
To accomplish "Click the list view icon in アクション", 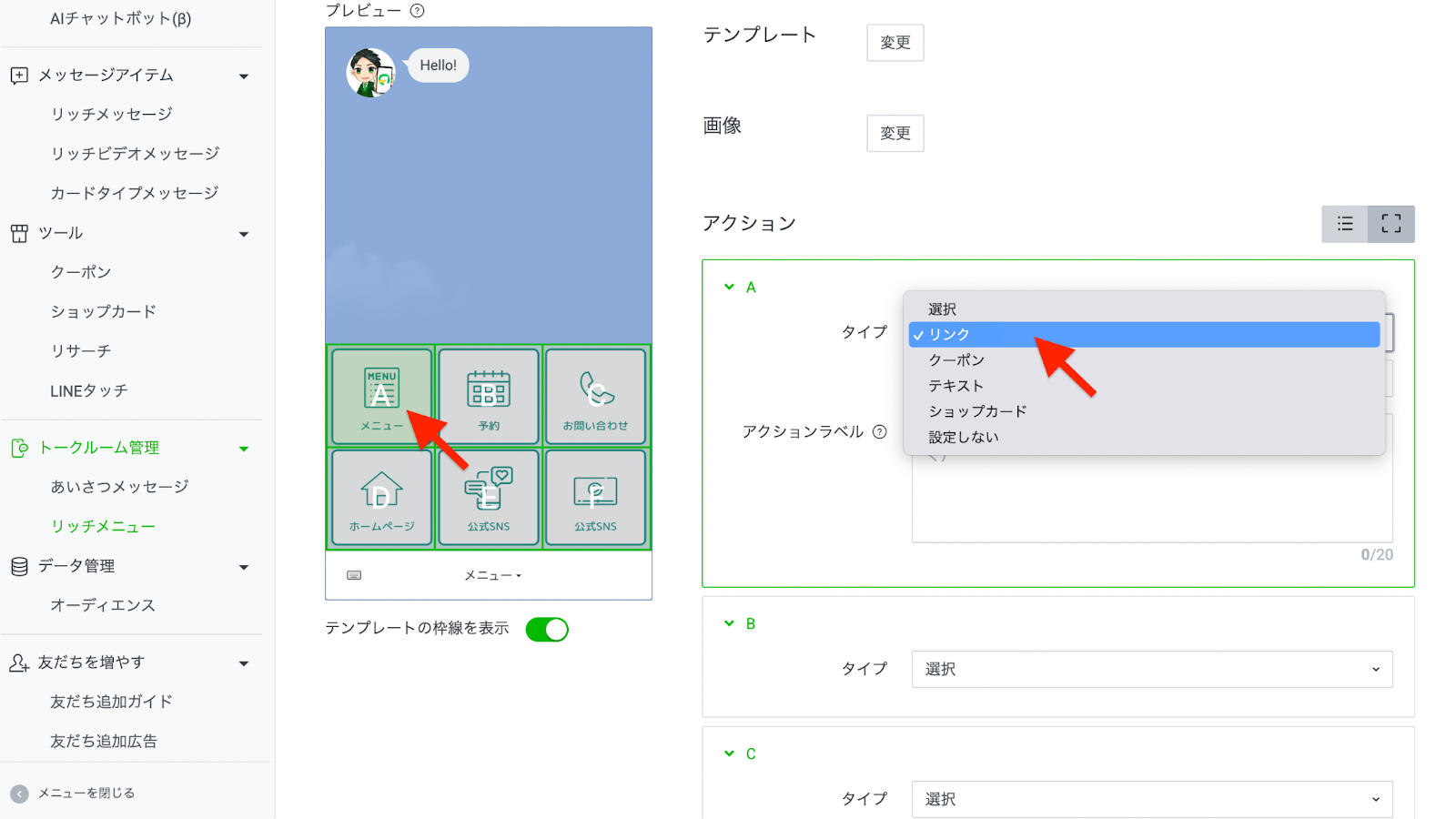I will click(x=1345, y=224).
